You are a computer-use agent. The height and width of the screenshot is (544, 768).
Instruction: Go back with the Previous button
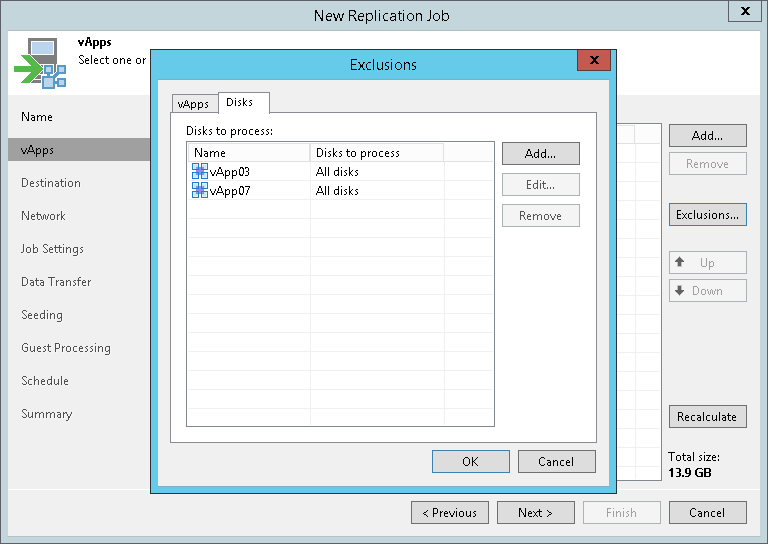(450, 513)
